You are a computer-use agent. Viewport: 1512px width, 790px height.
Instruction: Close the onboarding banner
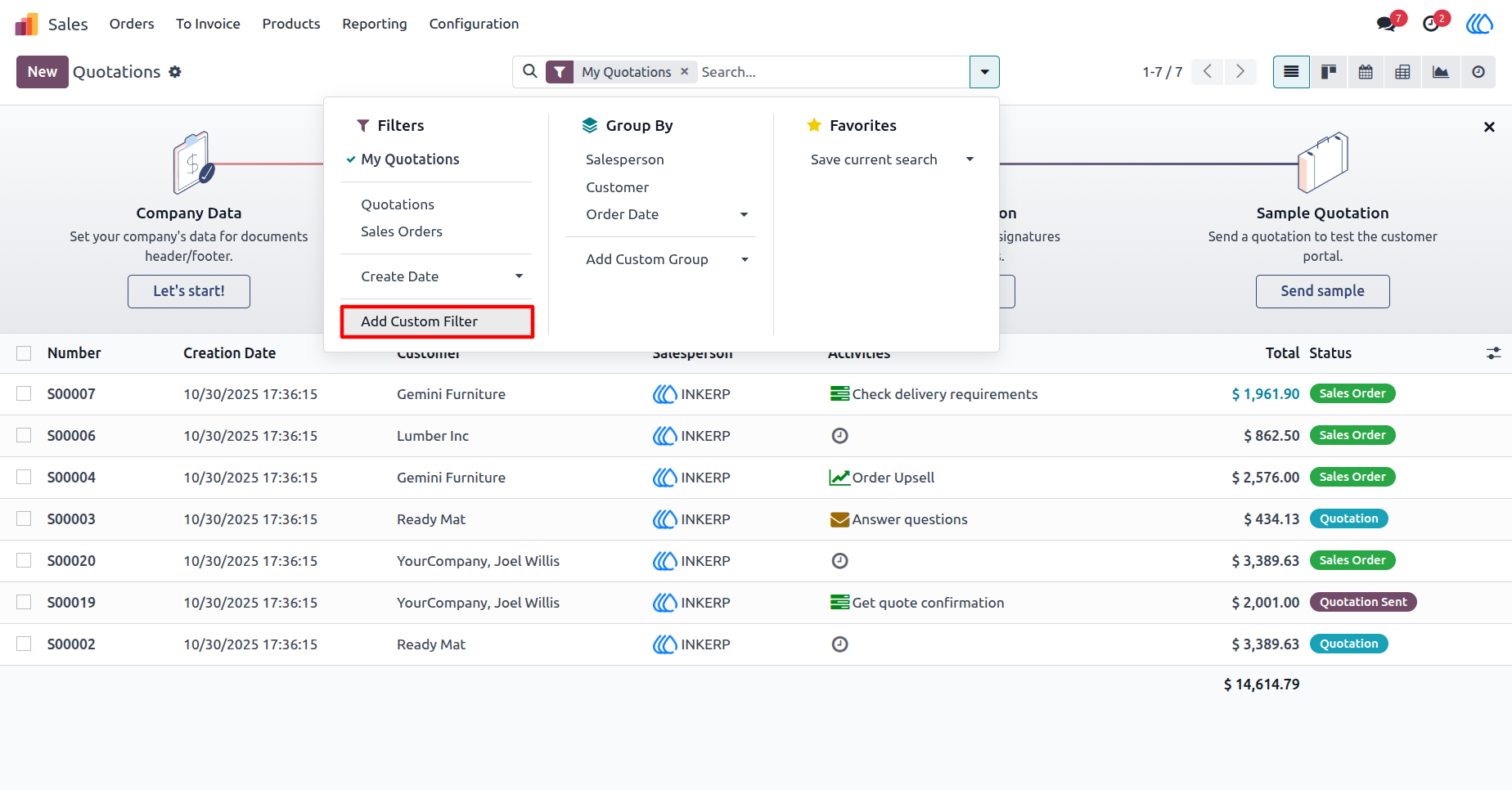coord(1489,127)
